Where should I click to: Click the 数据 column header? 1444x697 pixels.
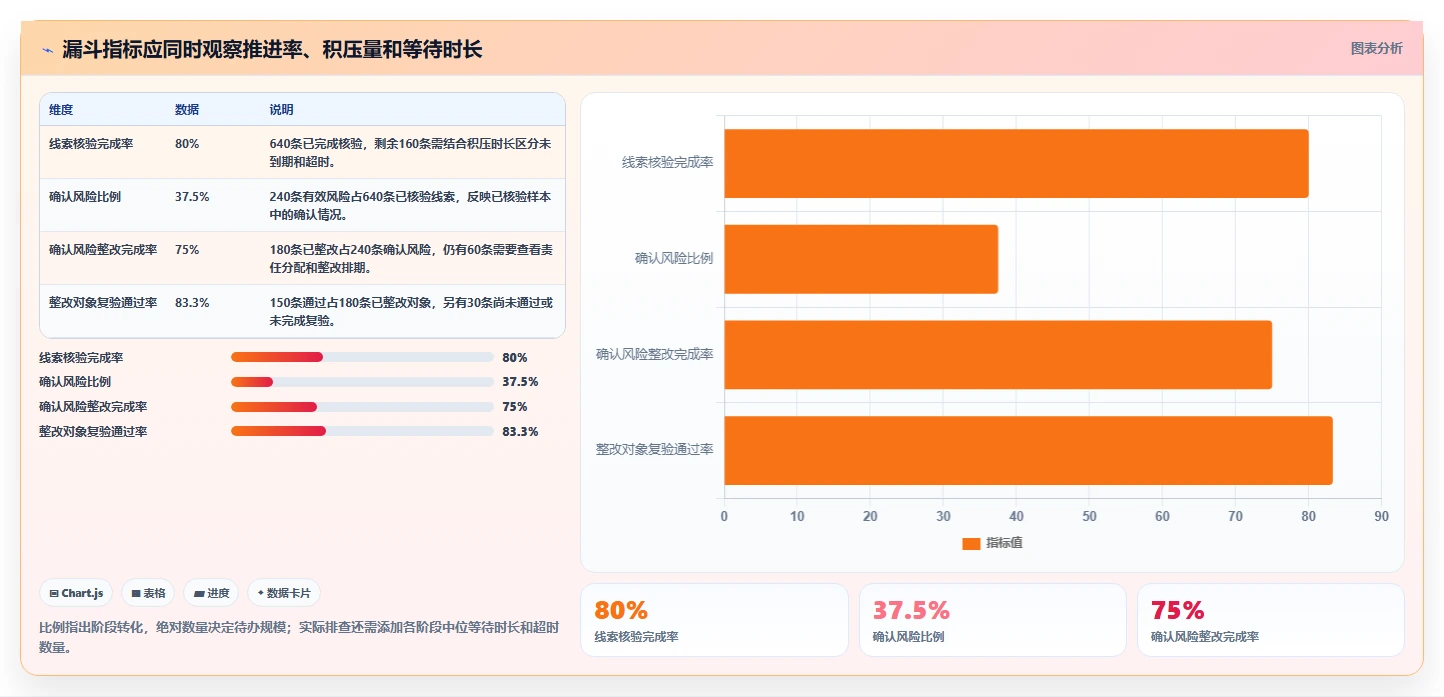click(187, 110)
